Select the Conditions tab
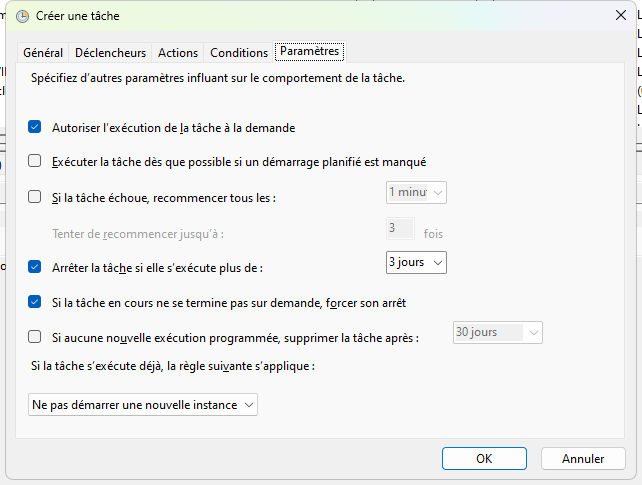Viewport: 642px width, 485px height. pyautogui.click(x=239, y=53)
